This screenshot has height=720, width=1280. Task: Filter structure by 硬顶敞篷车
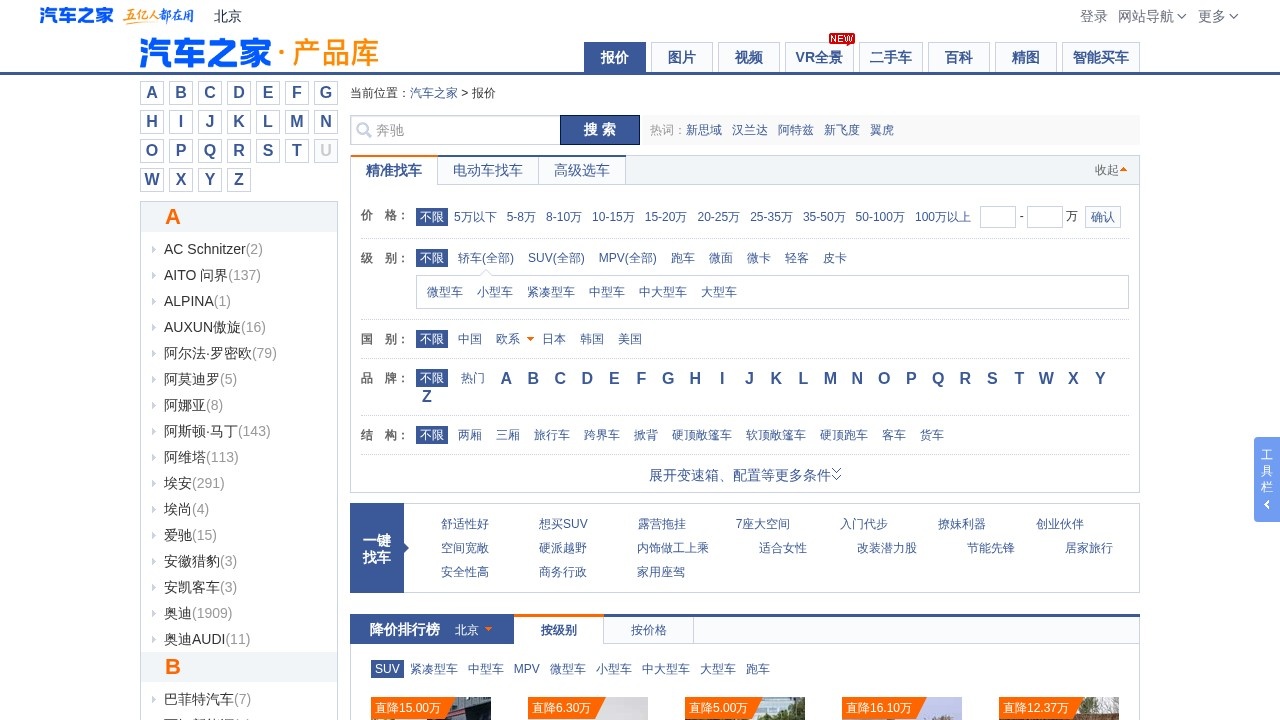pos(702,435)
